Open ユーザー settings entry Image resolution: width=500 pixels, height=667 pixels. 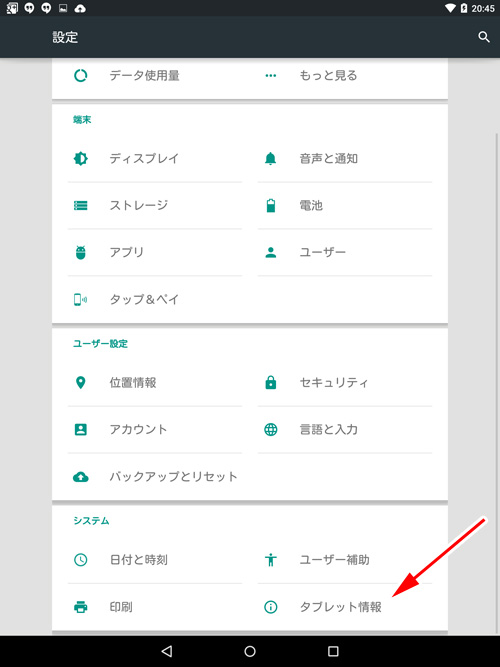[x=345, y=252]
